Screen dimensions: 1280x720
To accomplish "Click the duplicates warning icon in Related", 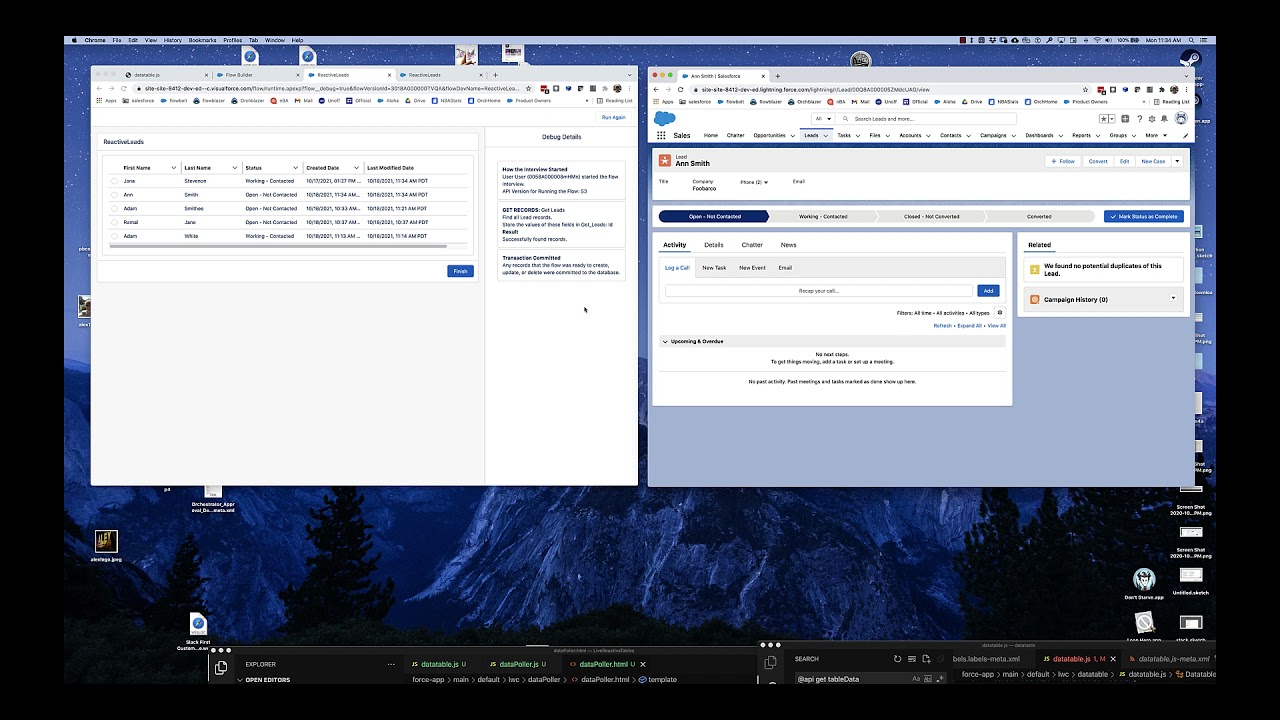I will click(x=1035, y=269).
